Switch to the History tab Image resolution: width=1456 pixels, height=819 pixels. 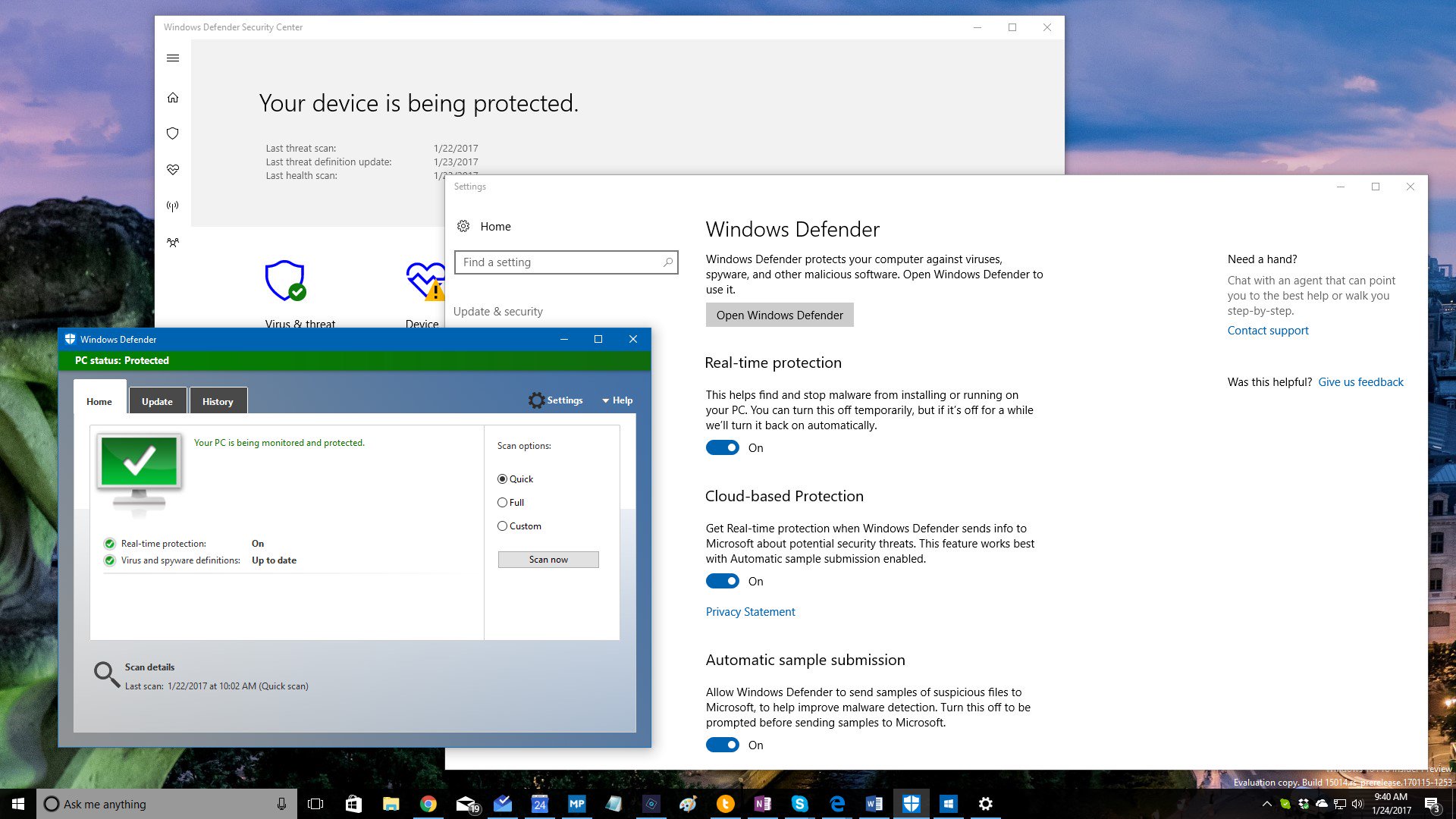click(218, 401)
